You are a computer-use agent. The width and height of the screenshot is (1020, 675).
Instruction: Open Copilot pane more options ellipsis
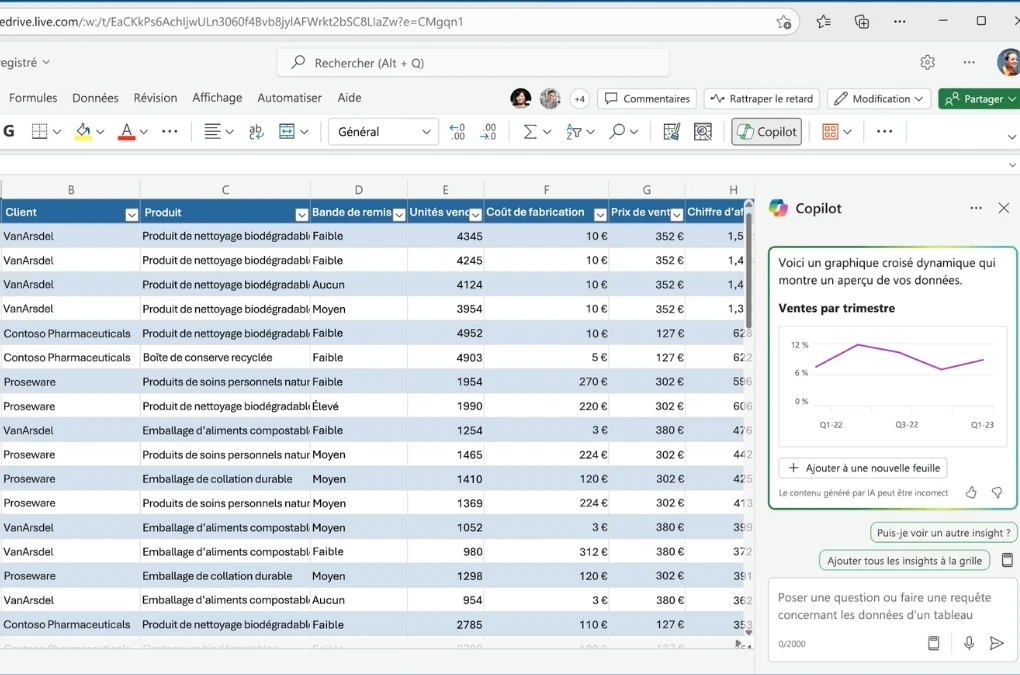(x=976, y=208)
